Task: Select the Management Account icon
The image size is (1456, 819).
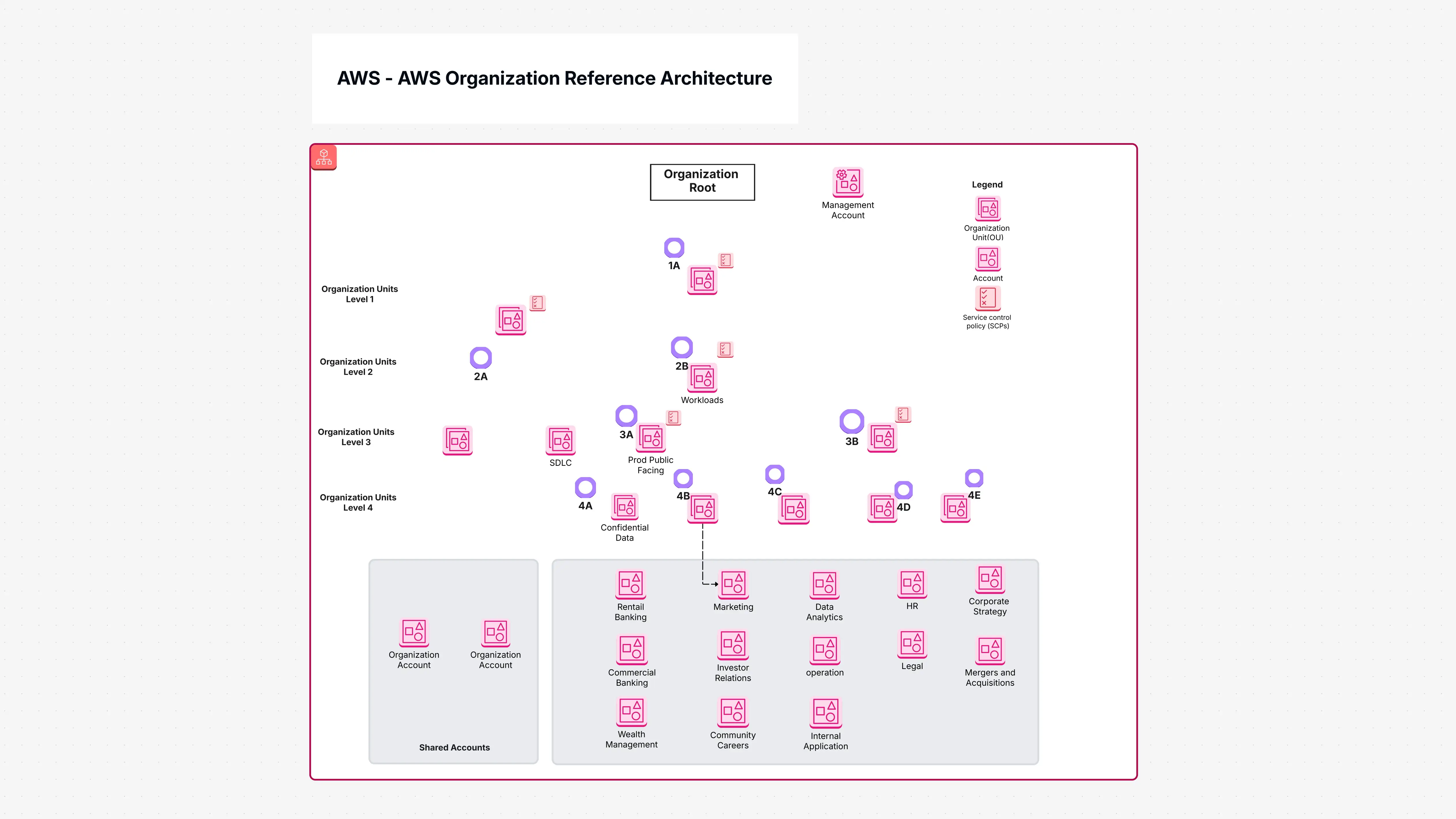Action: point(847,181)
